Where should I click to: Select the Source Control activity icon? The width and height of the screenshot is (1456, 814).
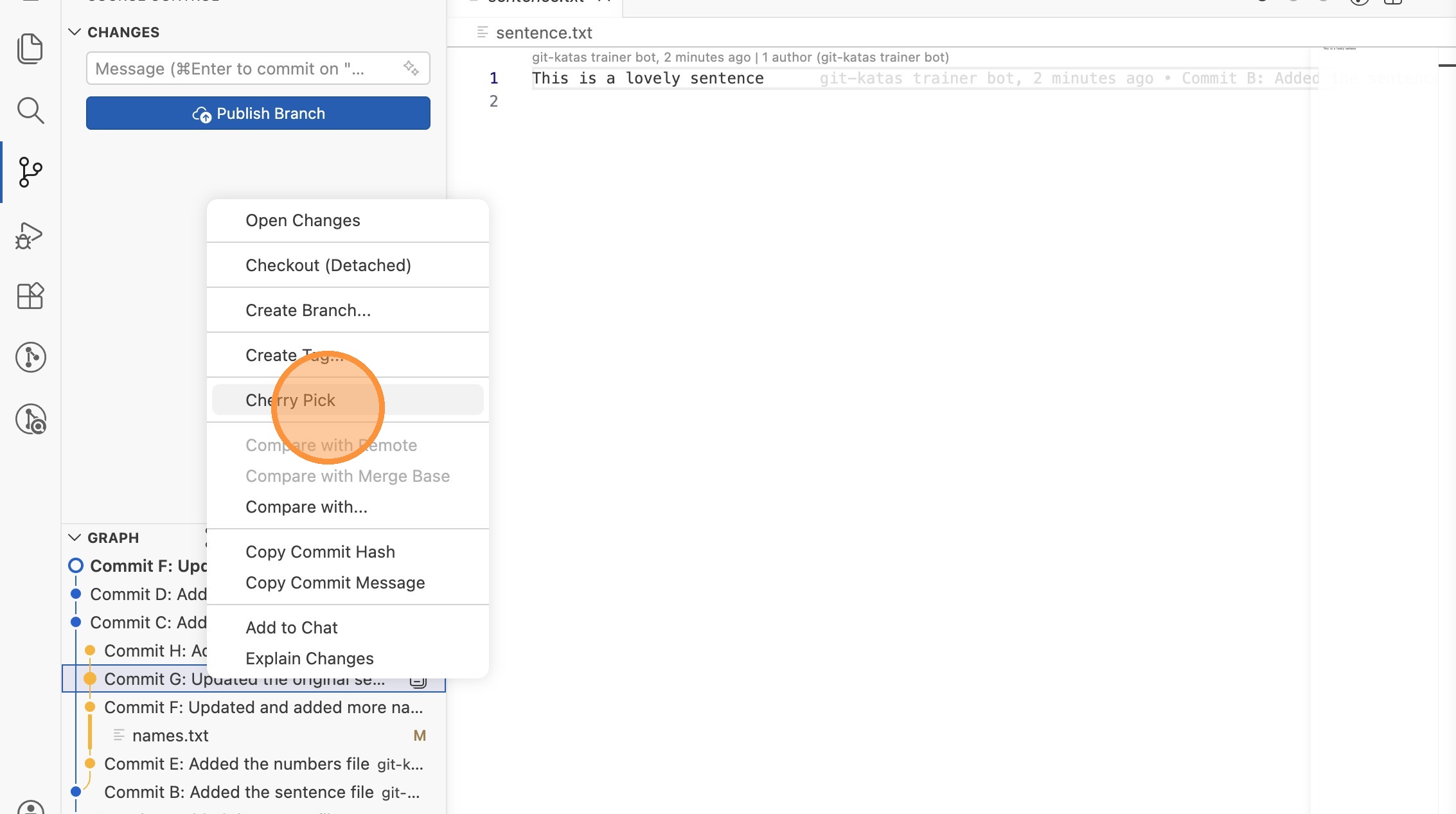30,172
